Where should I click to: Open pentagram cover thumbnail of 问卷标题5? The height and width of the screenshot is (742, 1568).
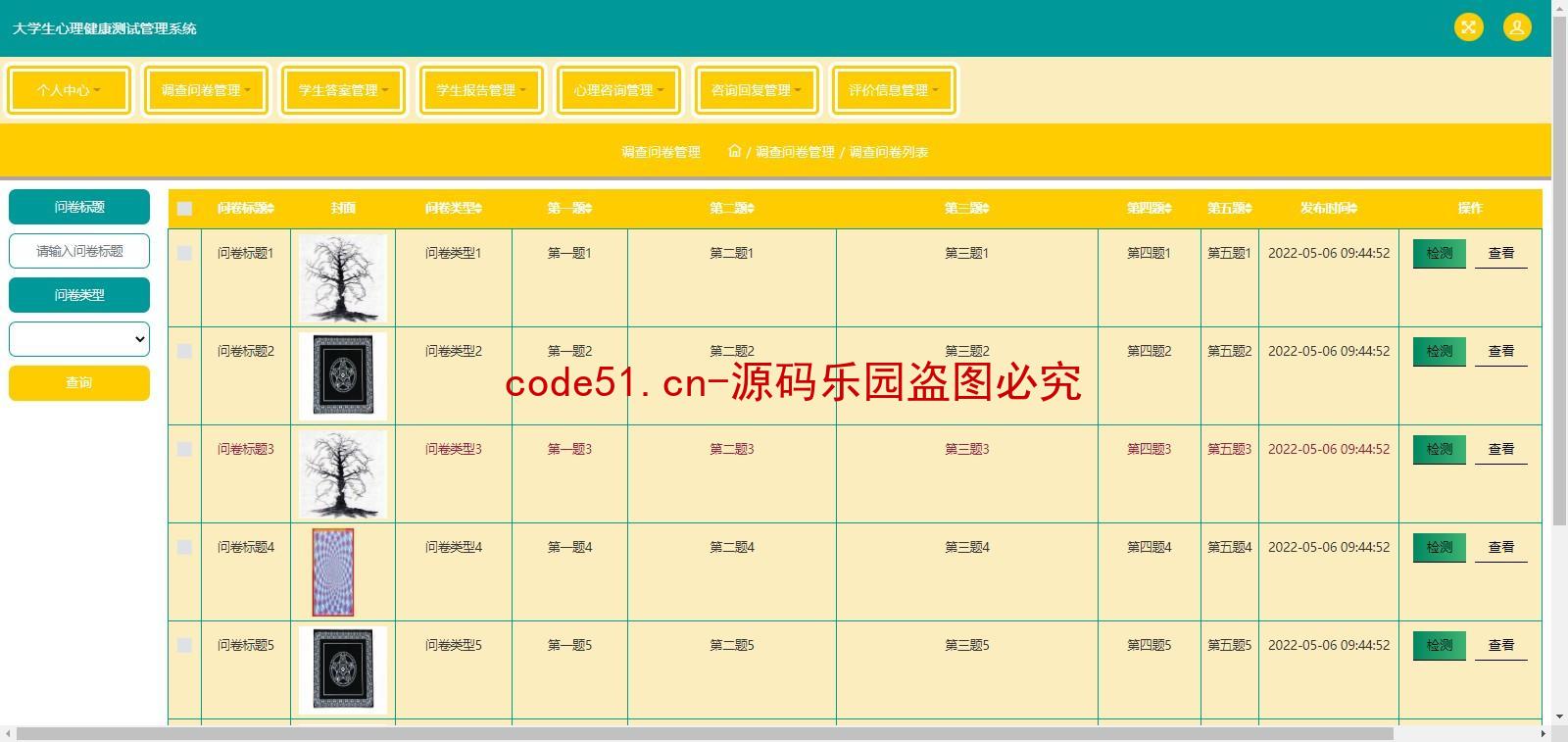click(343, 670)
